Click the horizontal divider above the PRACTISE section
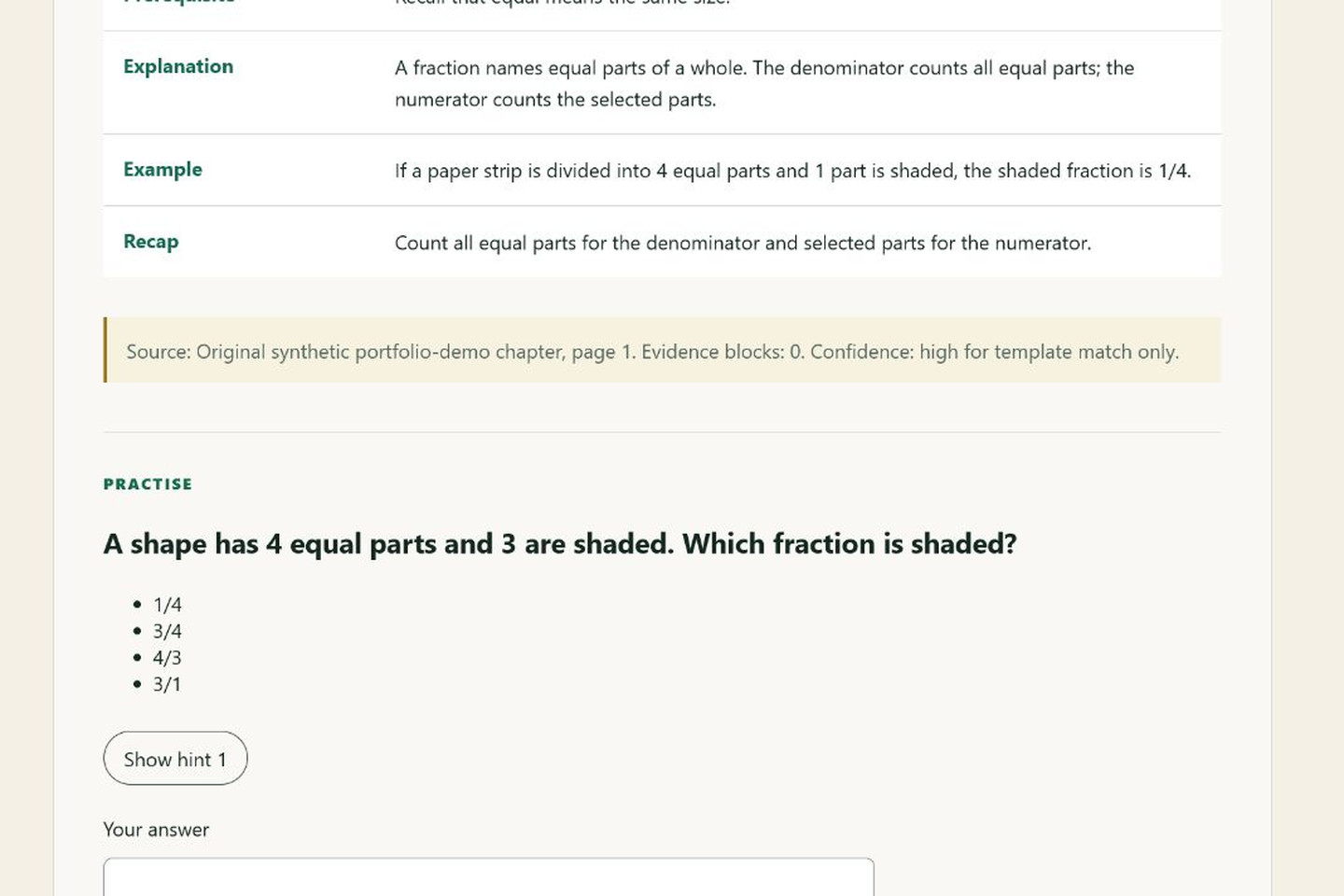 point(662,432)
